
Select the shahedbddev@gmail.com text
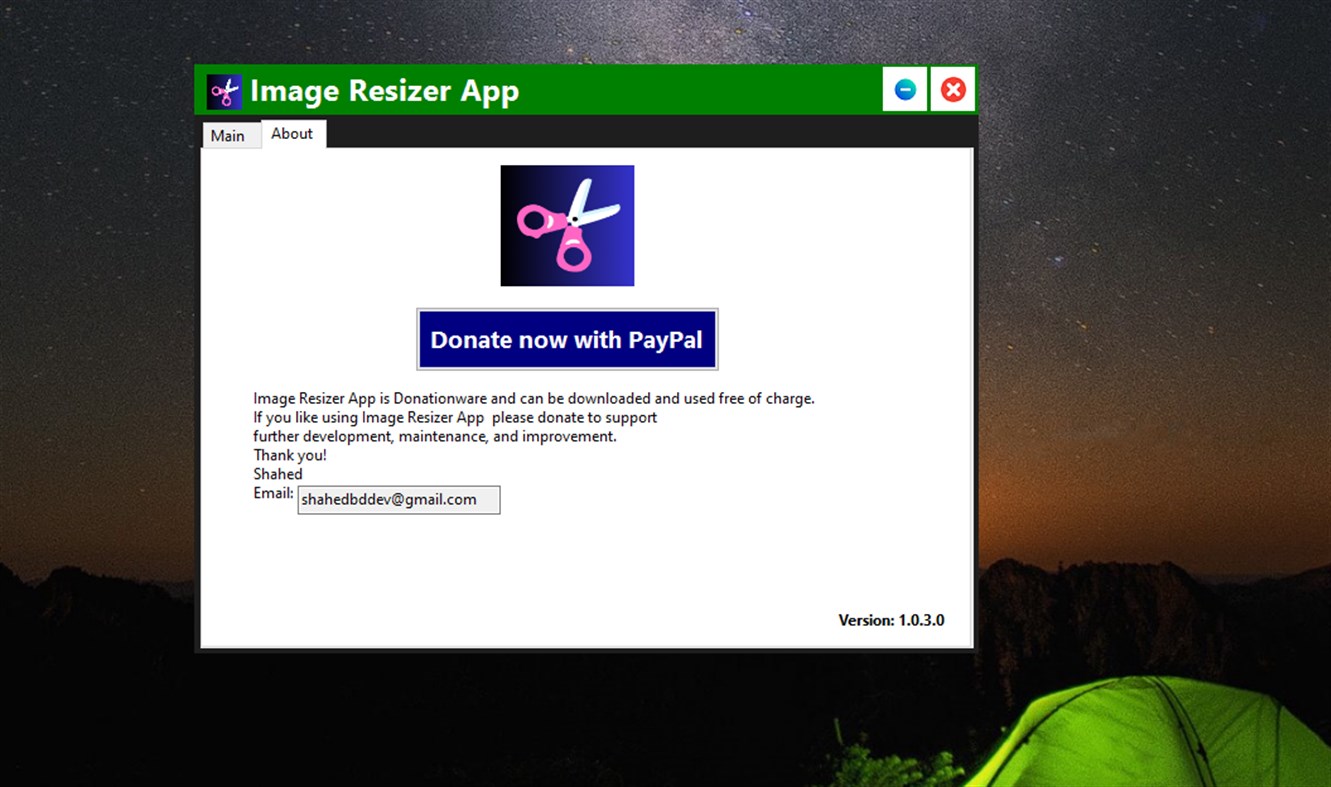pyautogui.click(x=388, y=499)
